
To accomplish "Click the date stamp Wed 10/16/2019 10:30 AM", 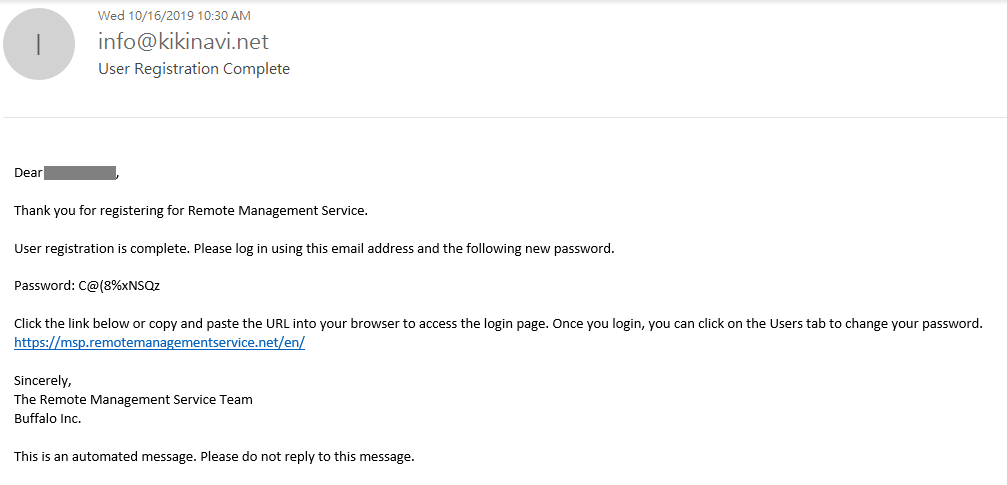I will pyautogui.click(x=174, y=15).
